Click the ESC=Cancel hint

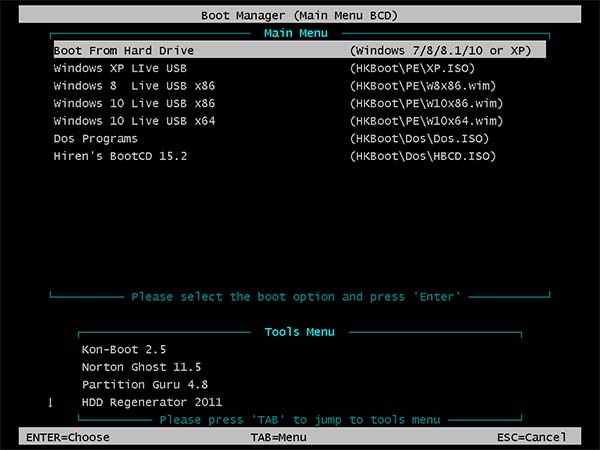click(x=532, y=437)
